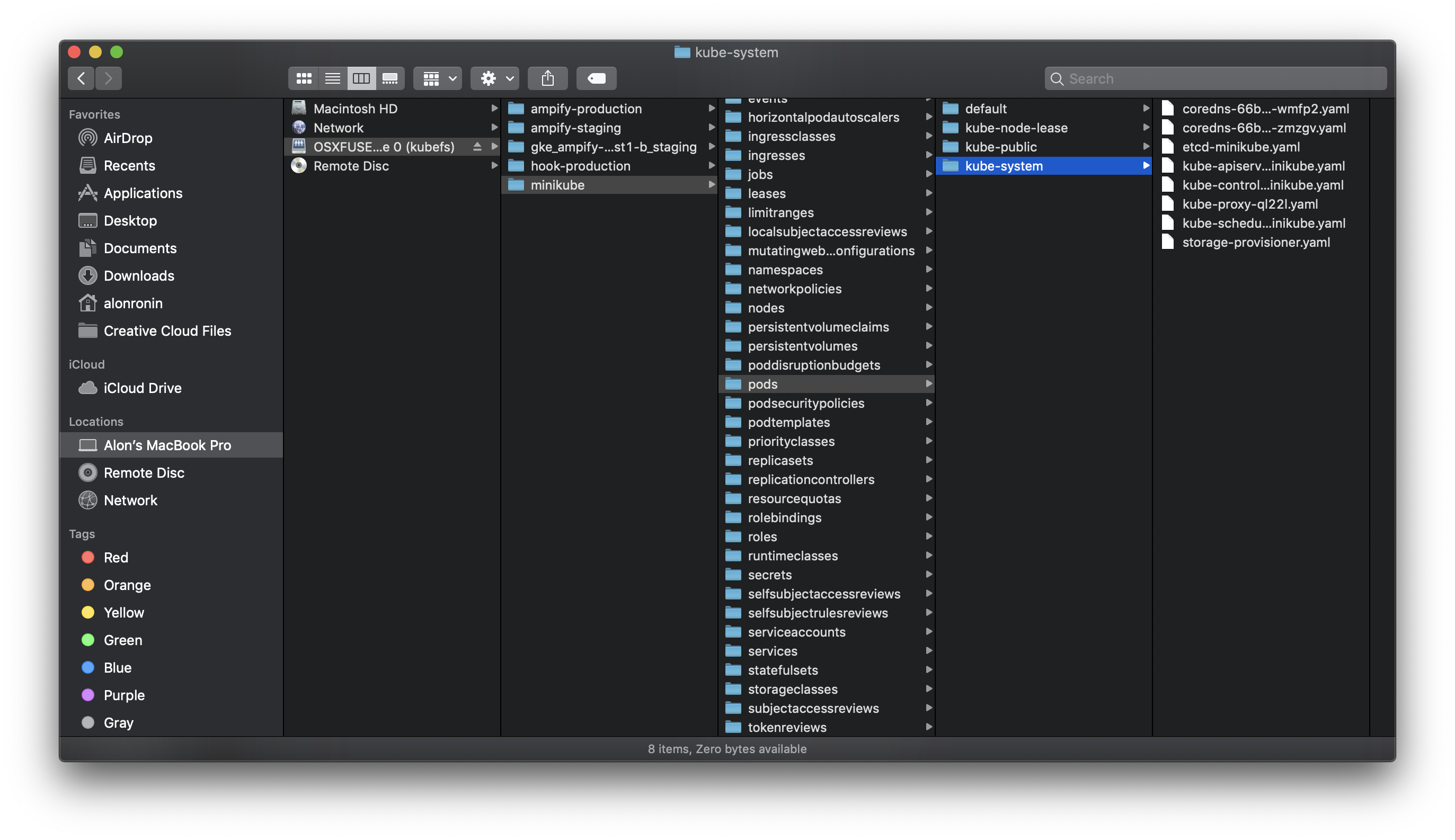Toggle the group view options dropdown

coord(438,78)
